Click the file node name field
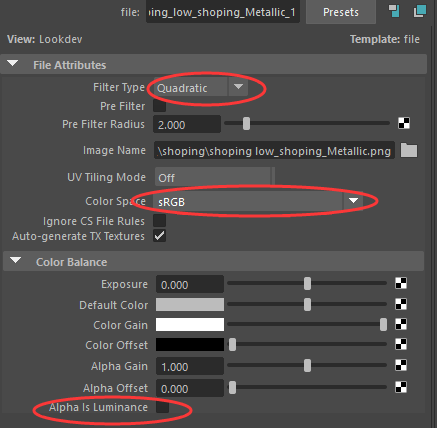The height and width of the screenshot is (428, 437). click(x=223, y=12)
